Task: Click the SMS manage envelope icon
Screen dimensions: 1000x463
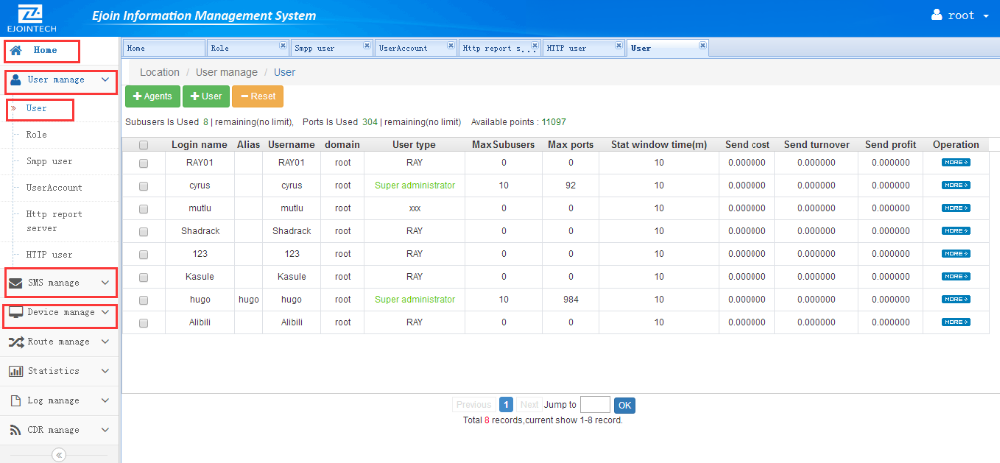Action: [x=16, y=283]
